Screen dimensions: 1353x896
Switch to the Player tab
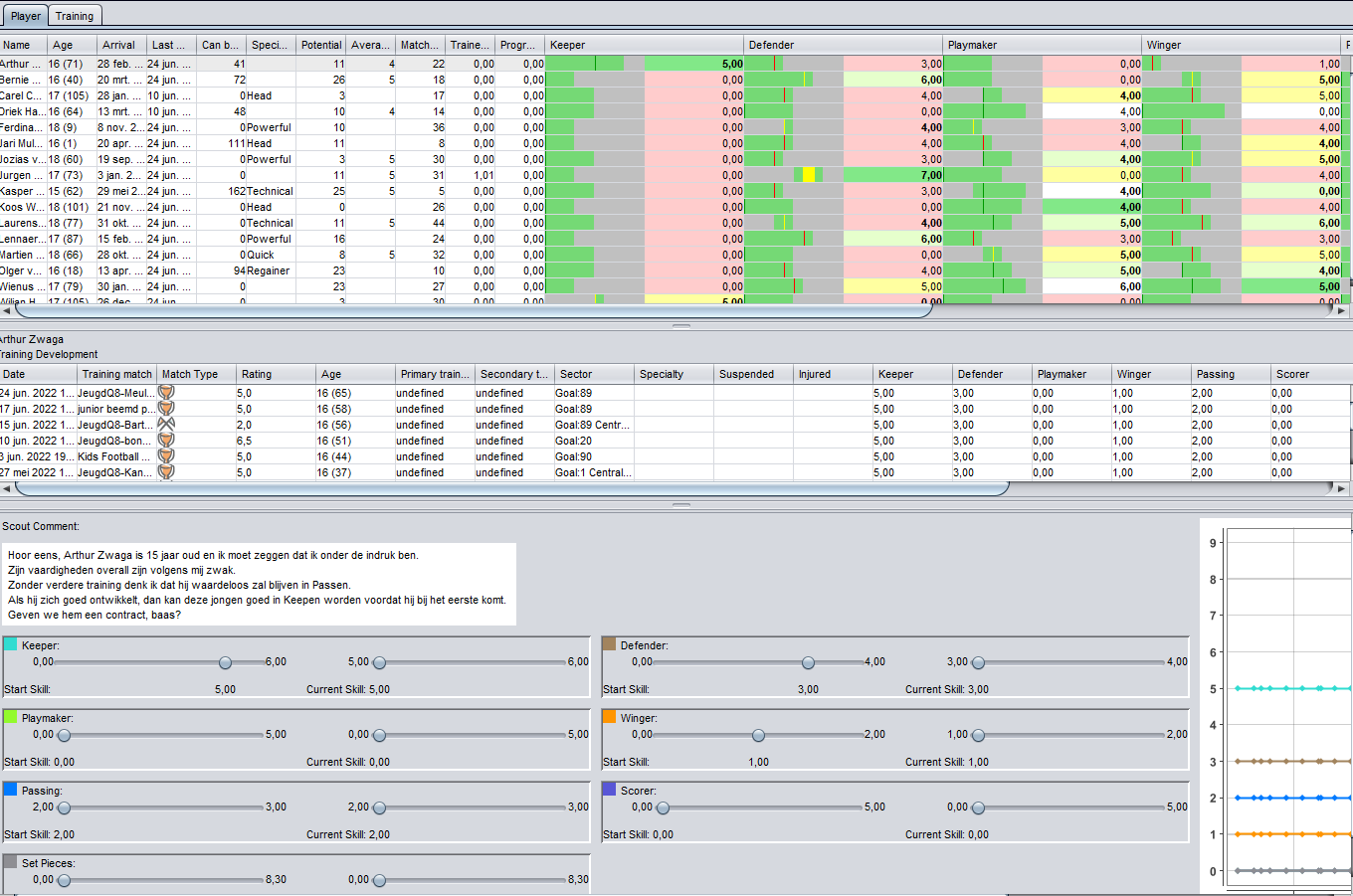click(25, 16)
